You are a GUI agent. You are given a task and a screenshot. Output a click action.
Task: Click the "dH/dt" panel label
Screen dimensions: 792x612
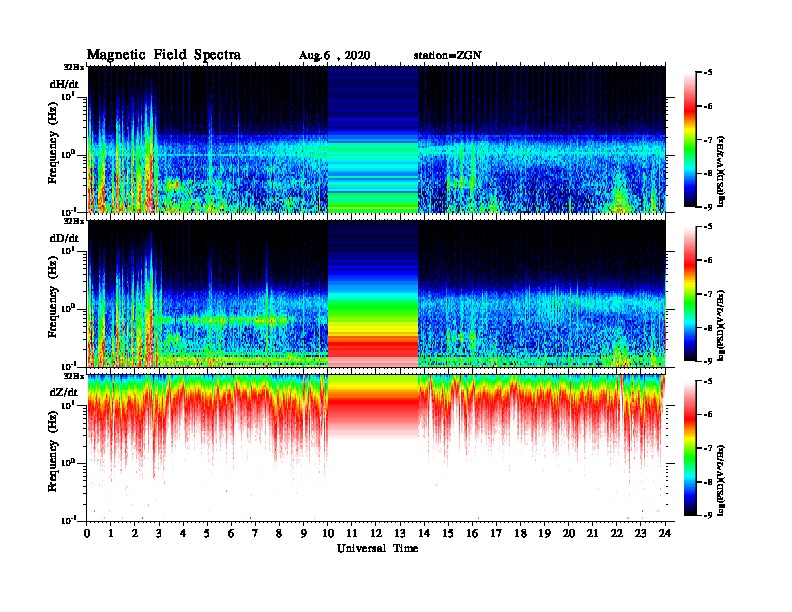tap(64, 84)
